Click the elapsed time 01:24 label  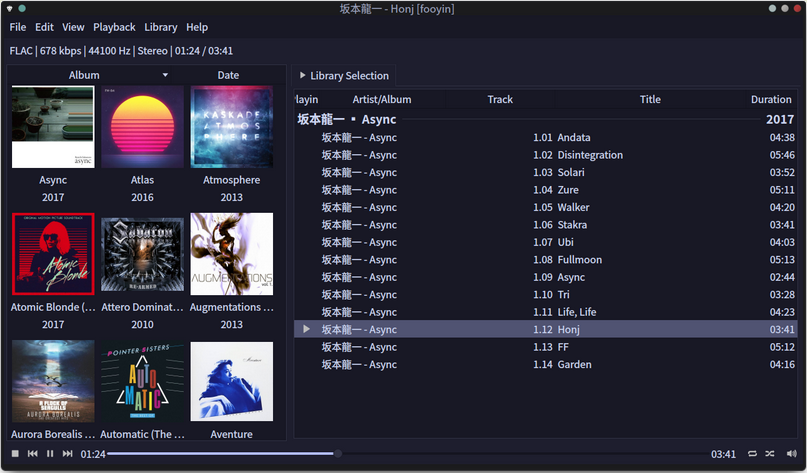pyautogui.click(x=93, y=454)
